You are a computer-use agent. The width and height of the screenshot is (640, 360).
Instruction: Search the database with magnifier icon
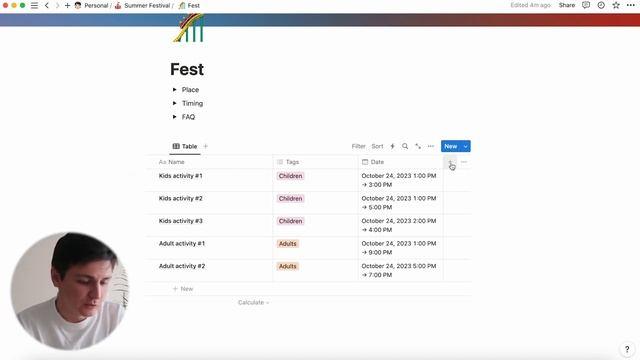point(405,146)
